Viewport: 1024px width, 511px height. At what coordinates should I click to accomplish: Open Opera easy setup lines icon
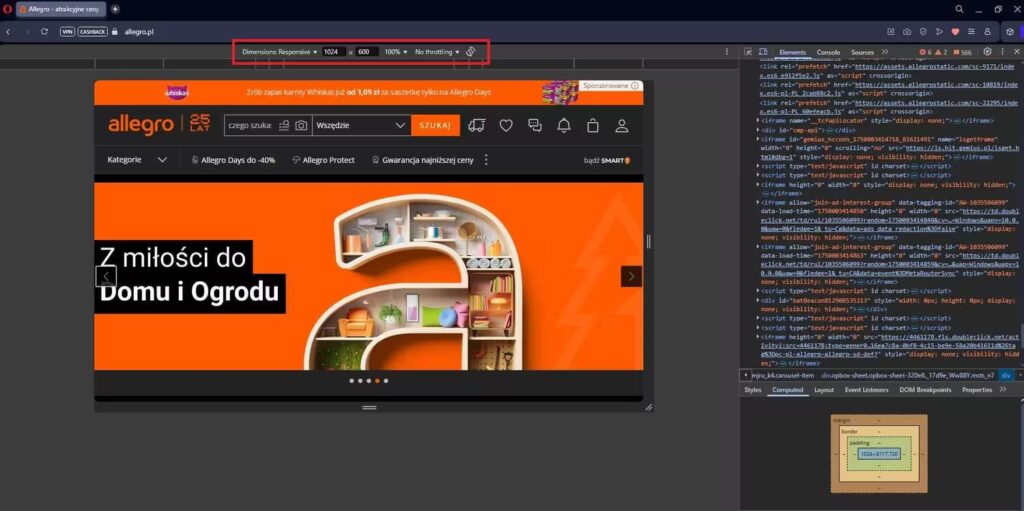tap(971, 31)
